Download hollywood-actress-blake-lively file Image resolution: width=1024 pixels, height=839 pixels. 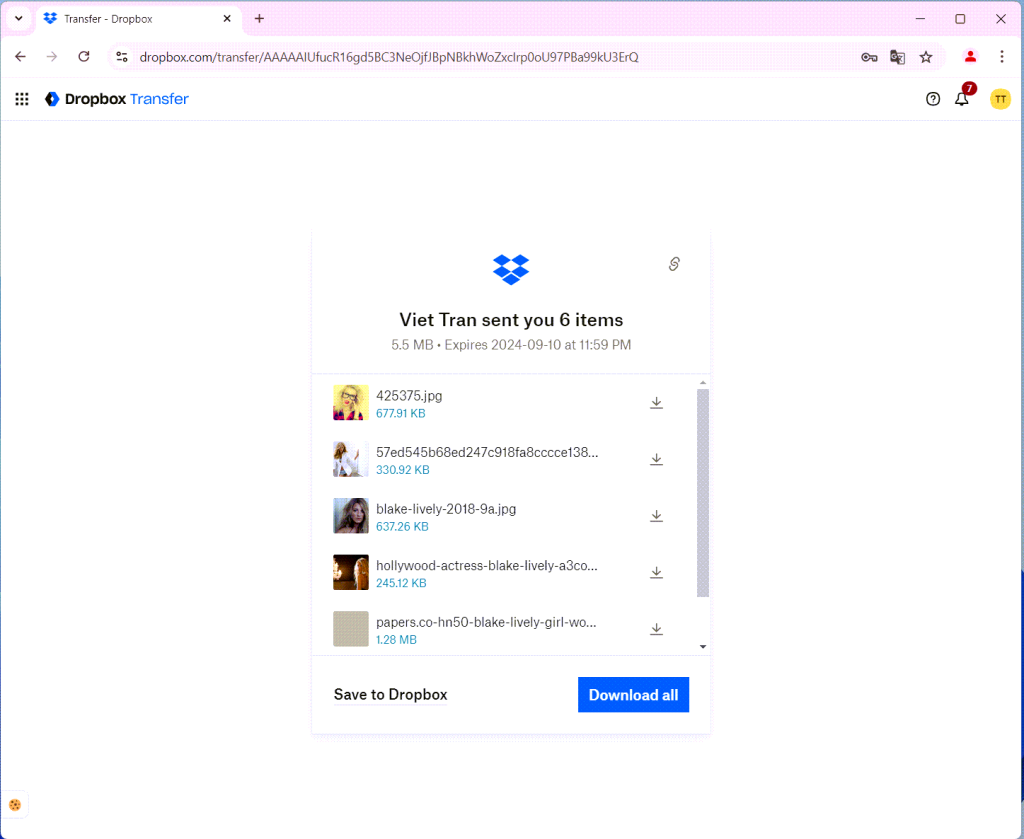pos(656,573)
